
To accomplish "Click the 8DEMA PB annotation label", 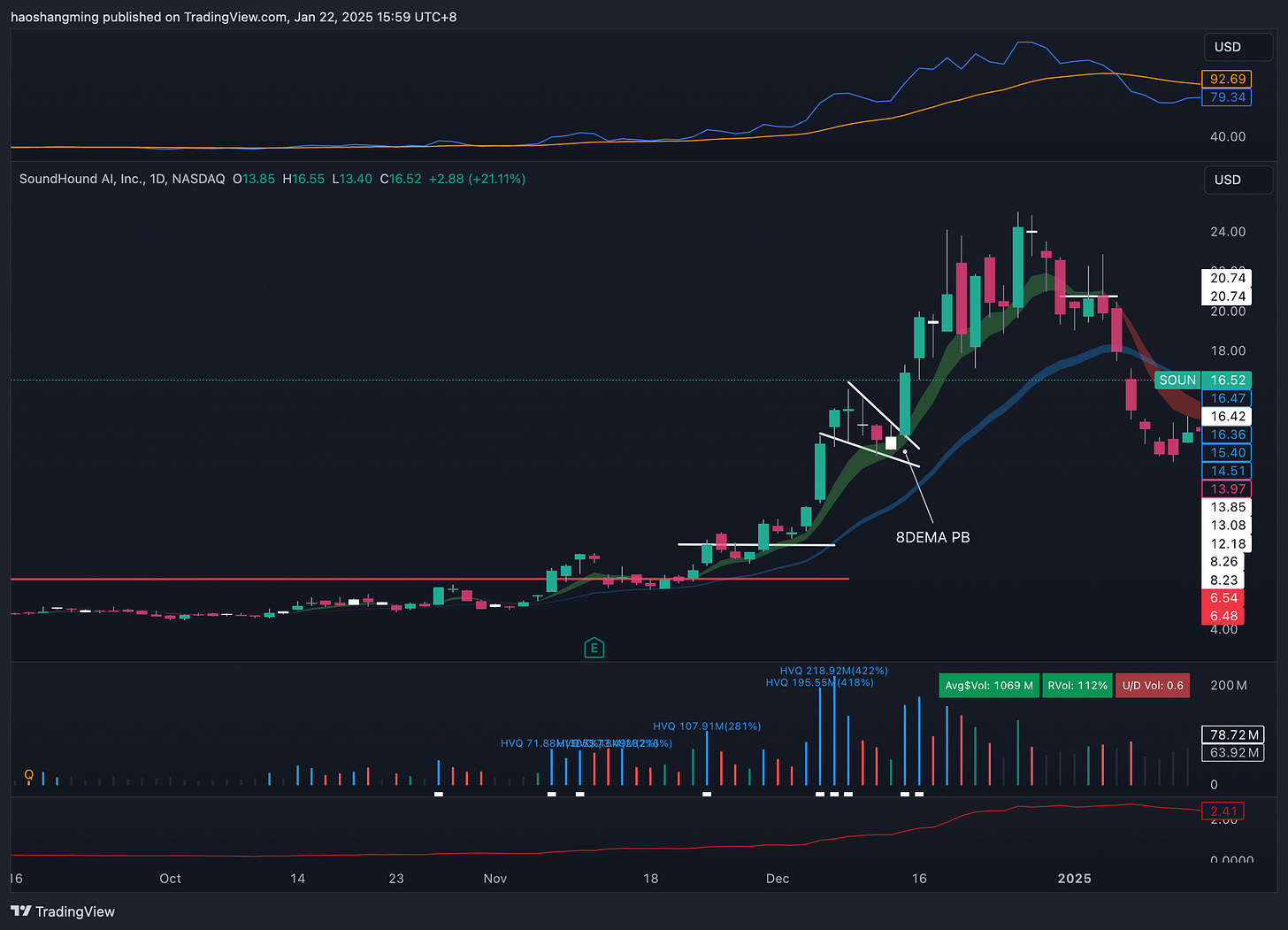I will (x=932, y=537).
